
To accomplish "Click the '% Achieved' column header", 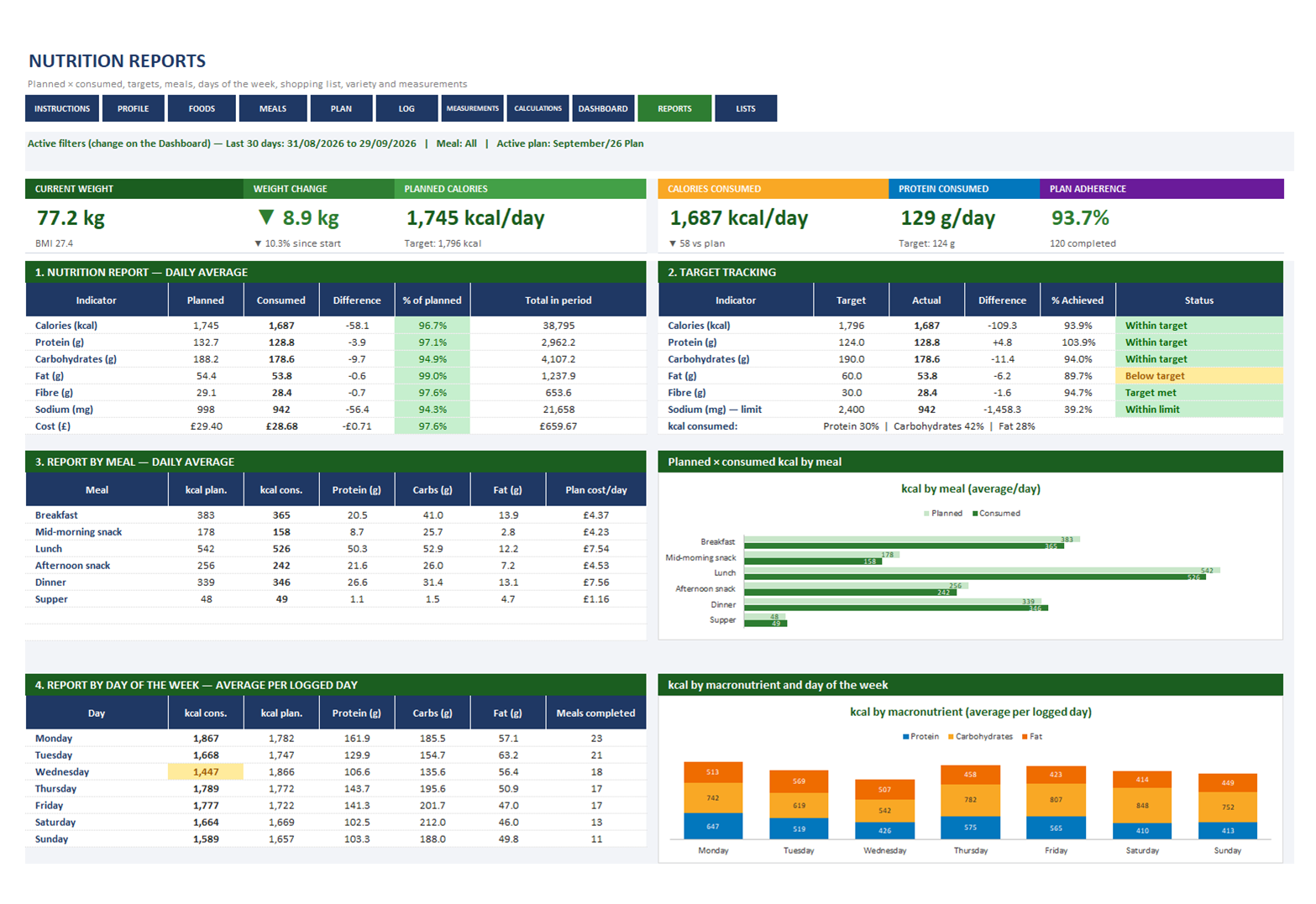I will pos(1077,300).
